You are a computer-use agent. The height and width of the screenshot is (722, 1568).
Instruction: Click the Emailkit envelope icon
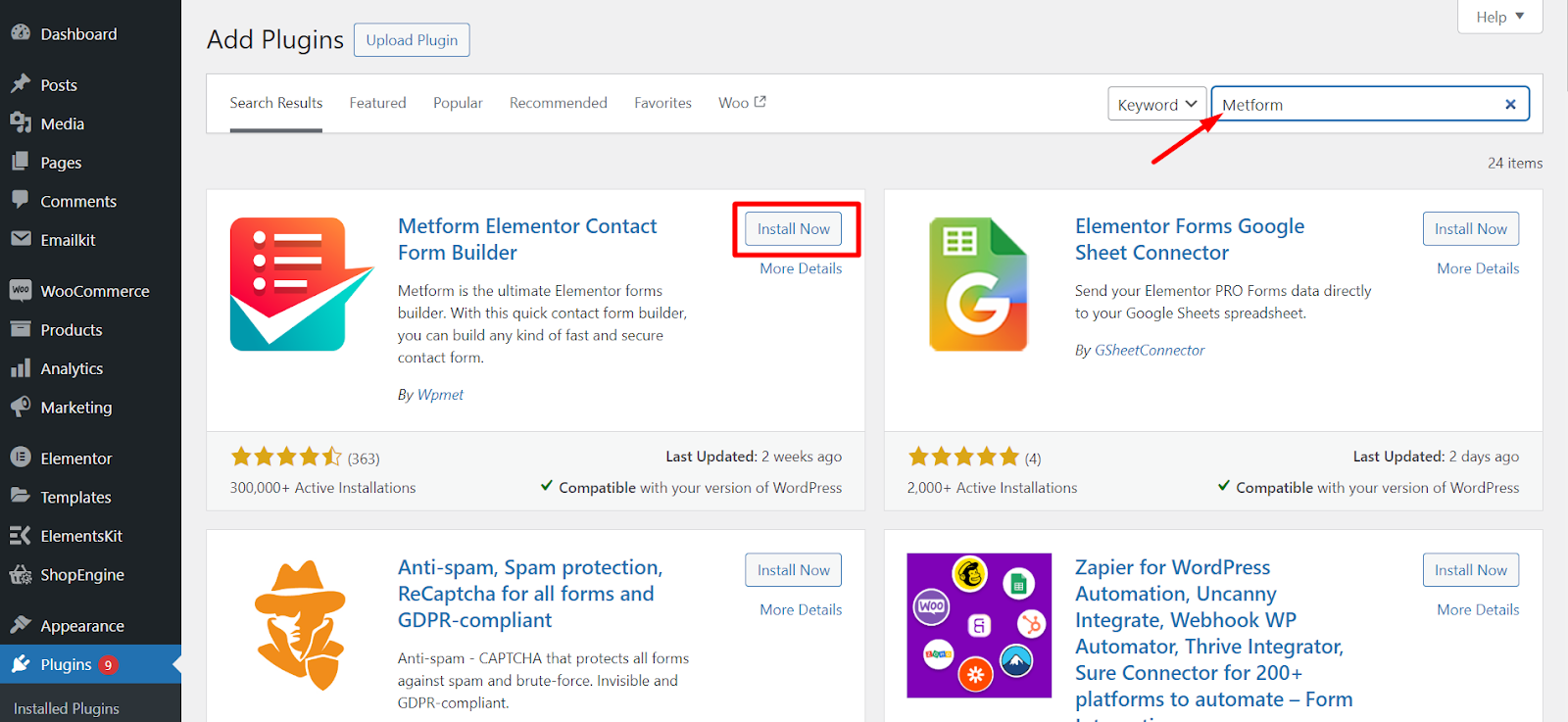pos(21,239)
